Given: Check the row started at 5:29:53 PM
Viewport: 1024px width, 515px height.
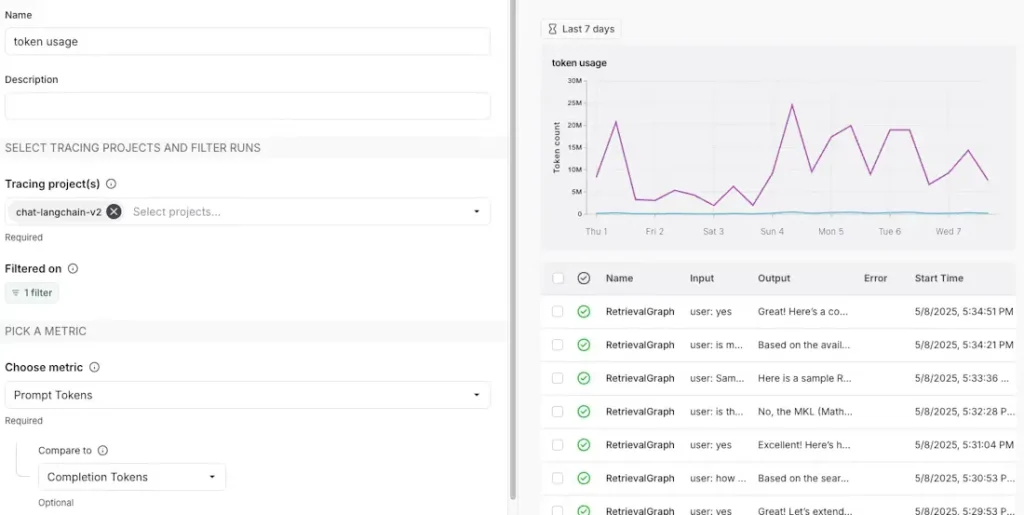Looking at the screenshot, I should pyautogui.click(x=558, y=510).
